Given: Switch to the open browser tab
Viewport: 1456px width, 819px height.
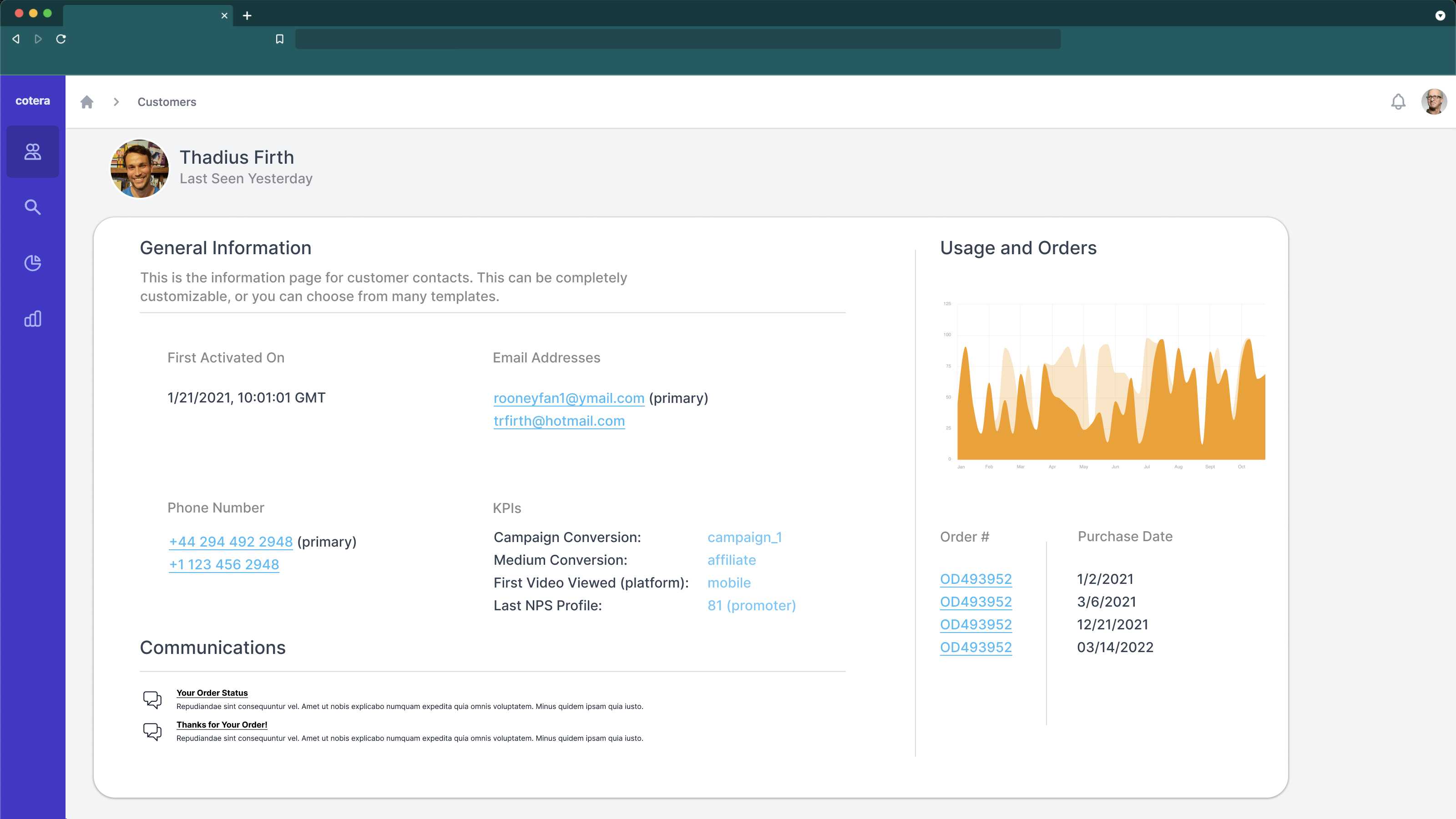Looking at the screenshot, I should pos(142,16).
